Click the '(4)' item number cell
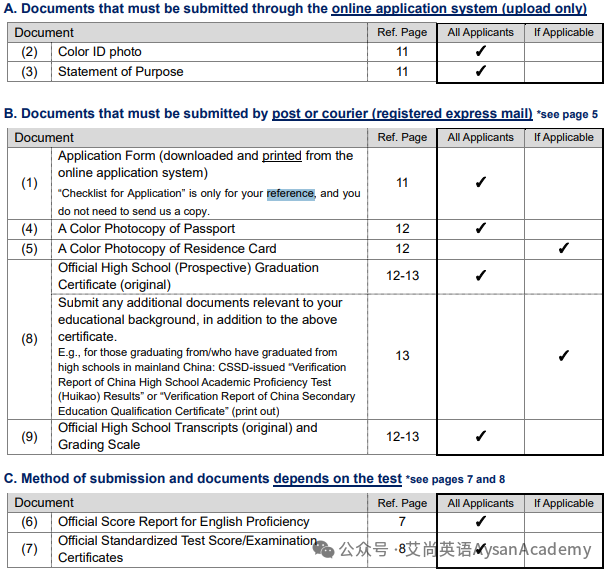Viewport: 609px width, 573px height. click(x=29, y=229)
